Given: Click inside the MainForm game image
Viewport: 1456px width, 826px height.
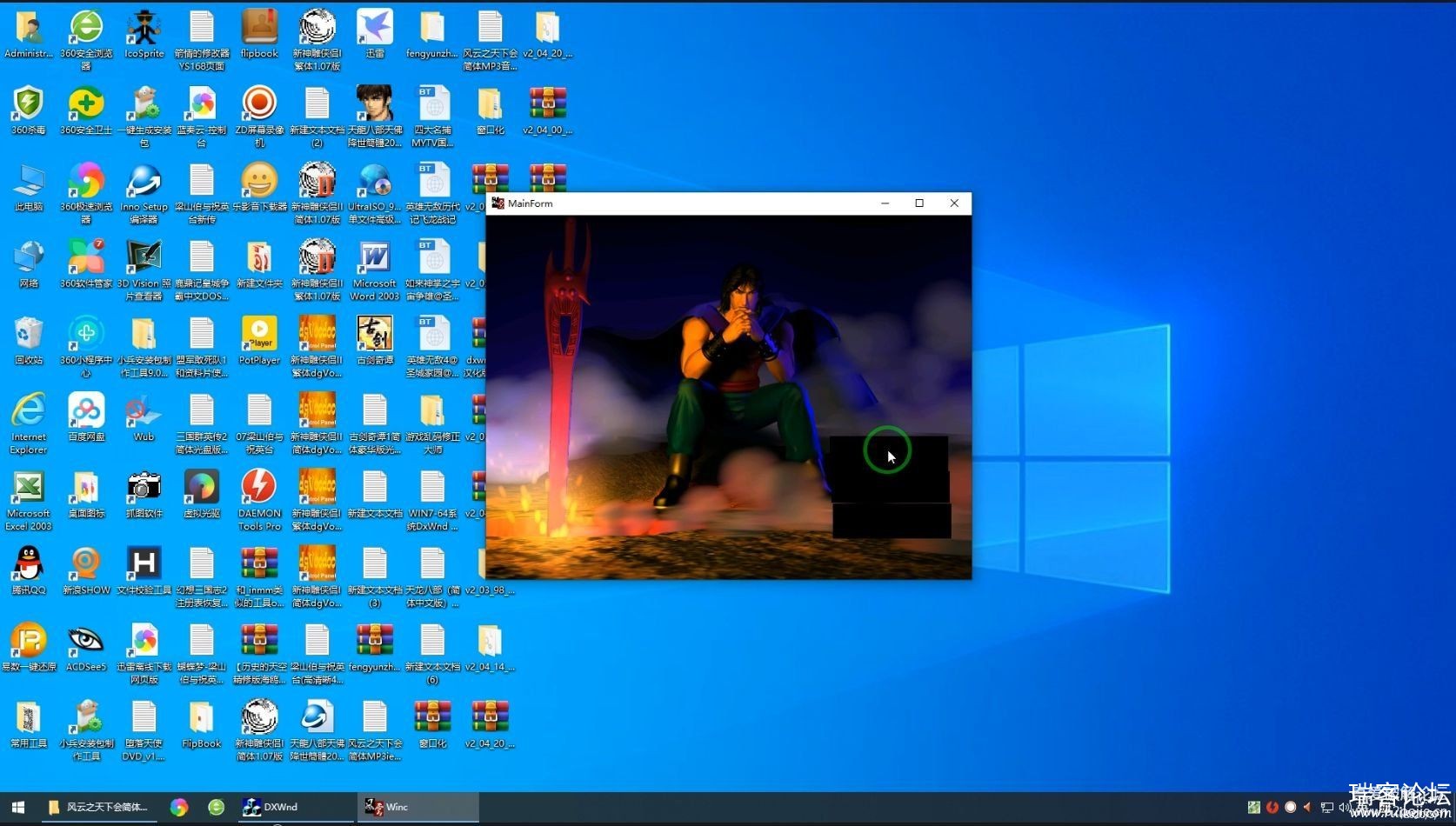Looking at the screenshot, I should click(729, 397).
